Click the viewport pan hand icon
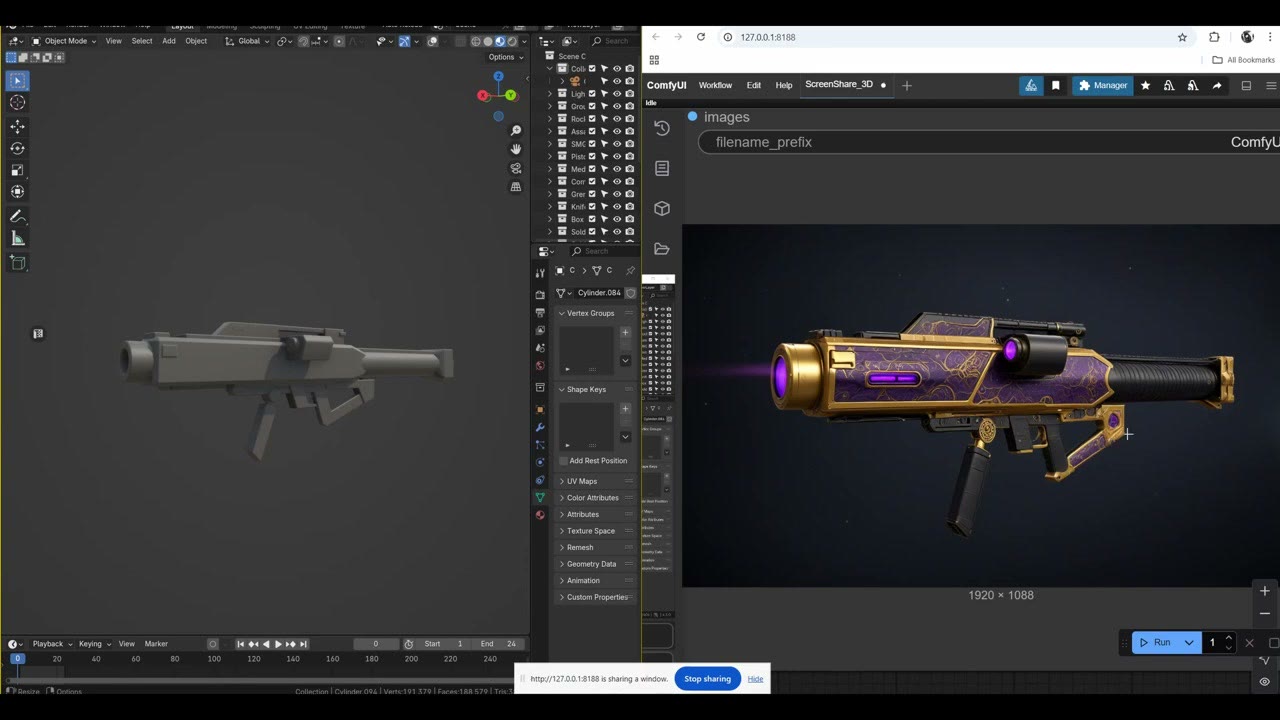 tap(516, 149)
